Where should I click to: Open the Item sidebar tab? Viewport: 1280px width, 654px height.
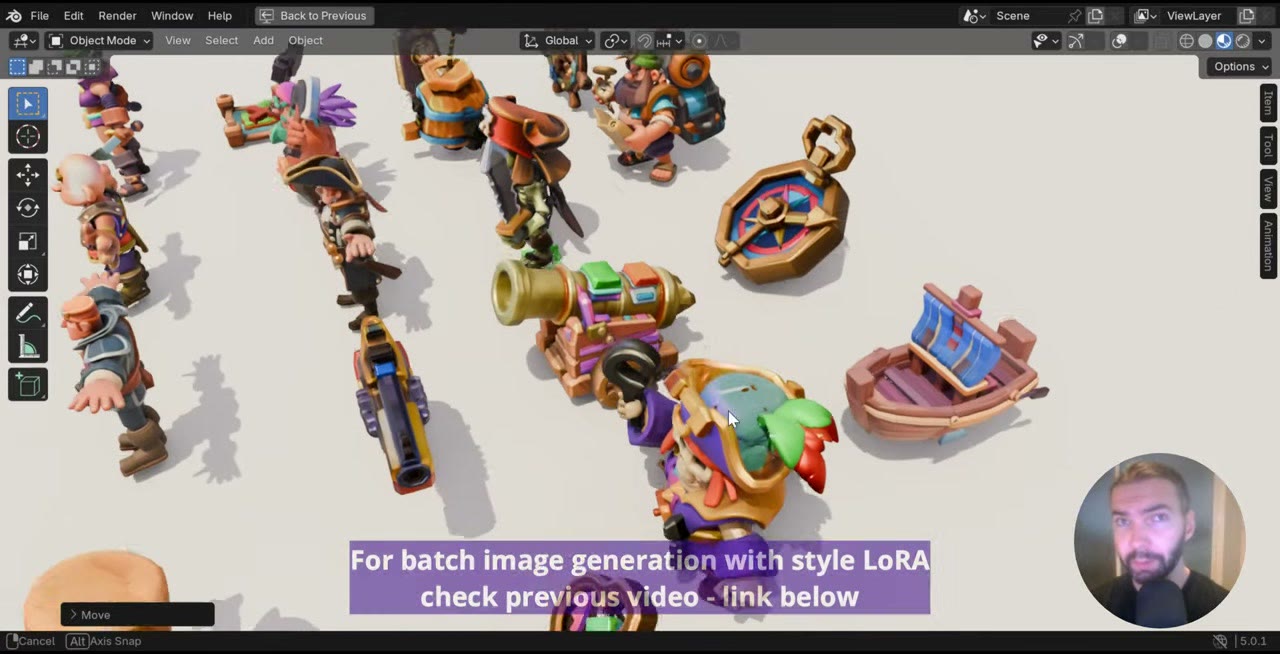pyautogui.click(x=1268, y=103)
